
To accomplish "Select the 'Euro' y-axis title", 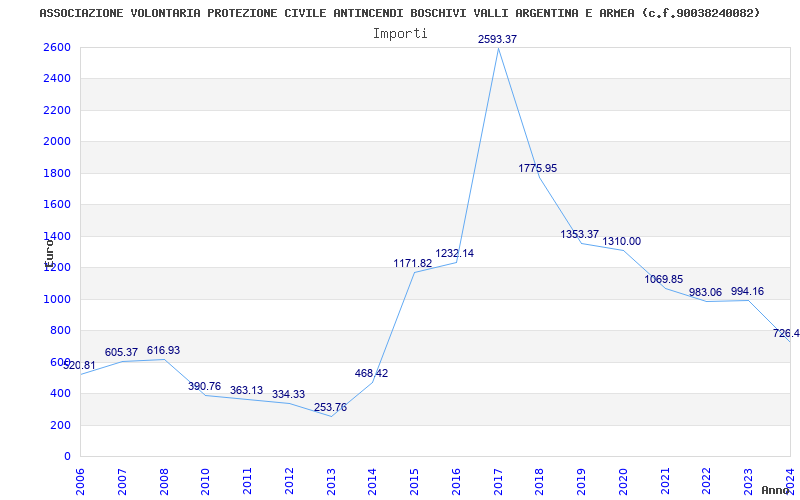I will coord(49,253).
